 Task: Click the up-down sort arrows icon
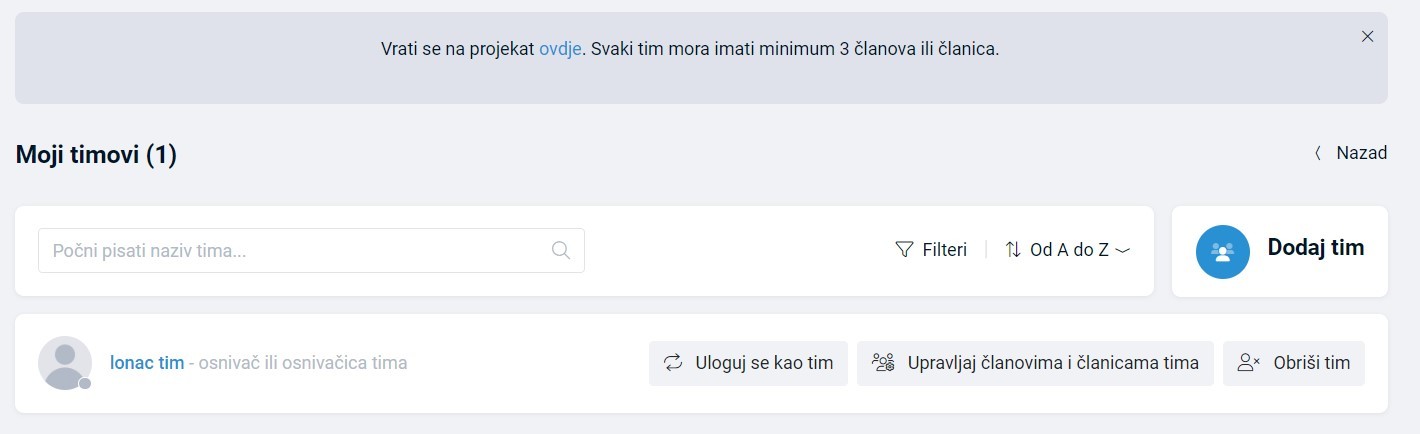click(1013, 250)
